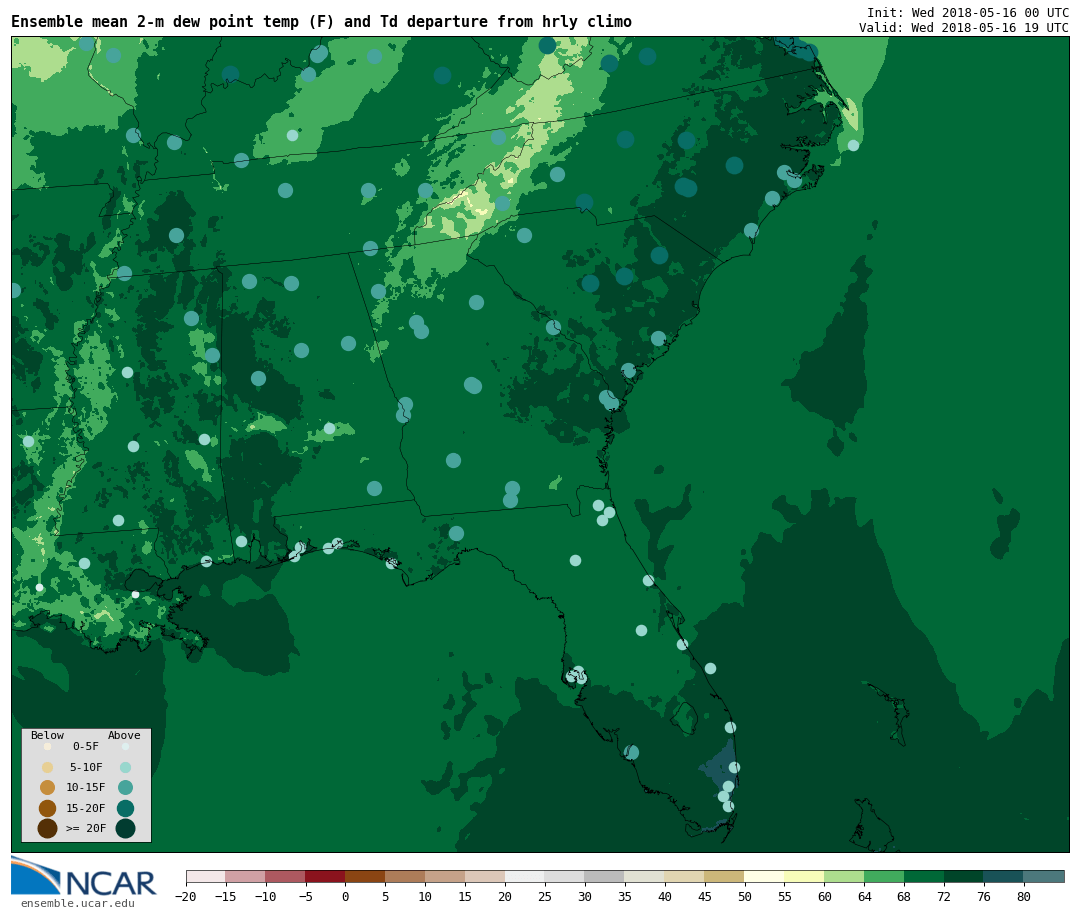Click colorbar swatch right of 80
Viewport: 1080px width, 915px height.
click(1044, 876)
